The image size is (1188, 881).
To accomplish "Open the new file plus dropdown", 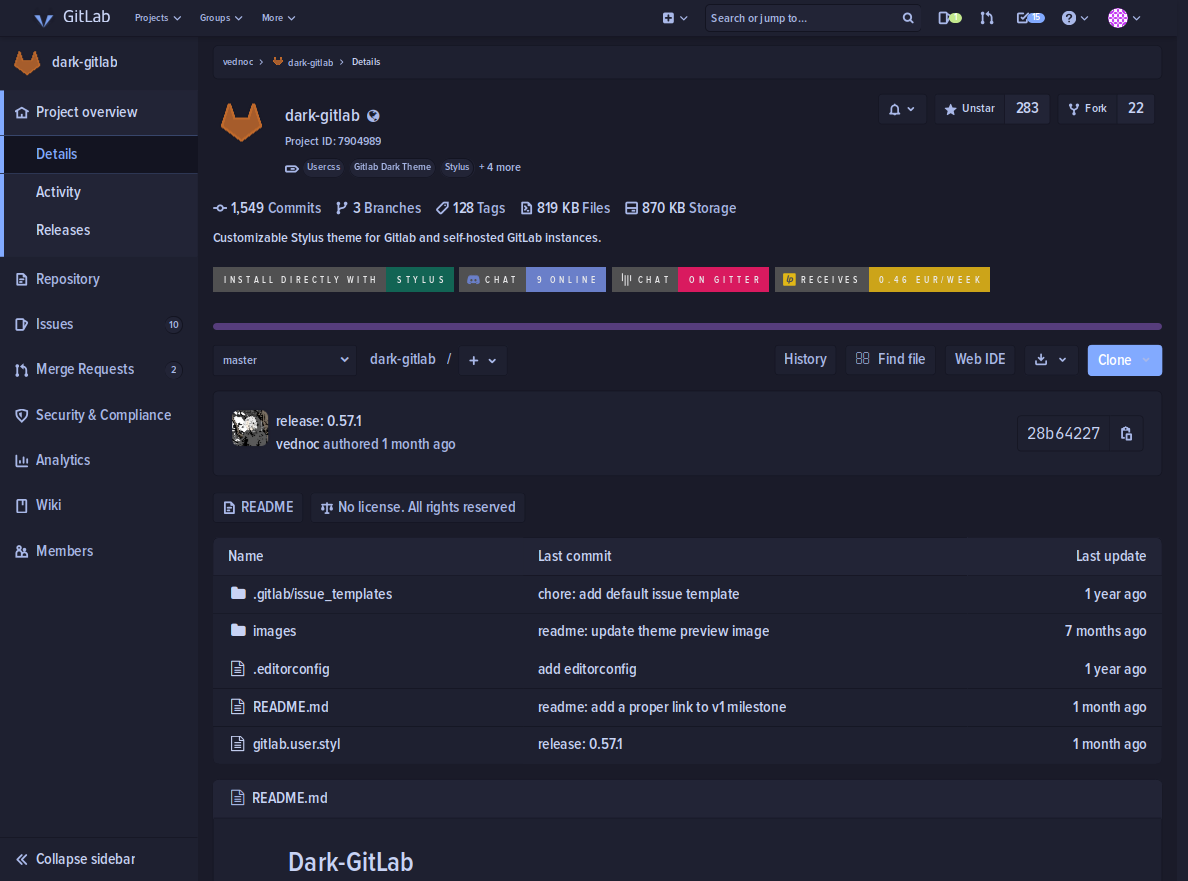I will pyautogui.click(x=483, y=360).
